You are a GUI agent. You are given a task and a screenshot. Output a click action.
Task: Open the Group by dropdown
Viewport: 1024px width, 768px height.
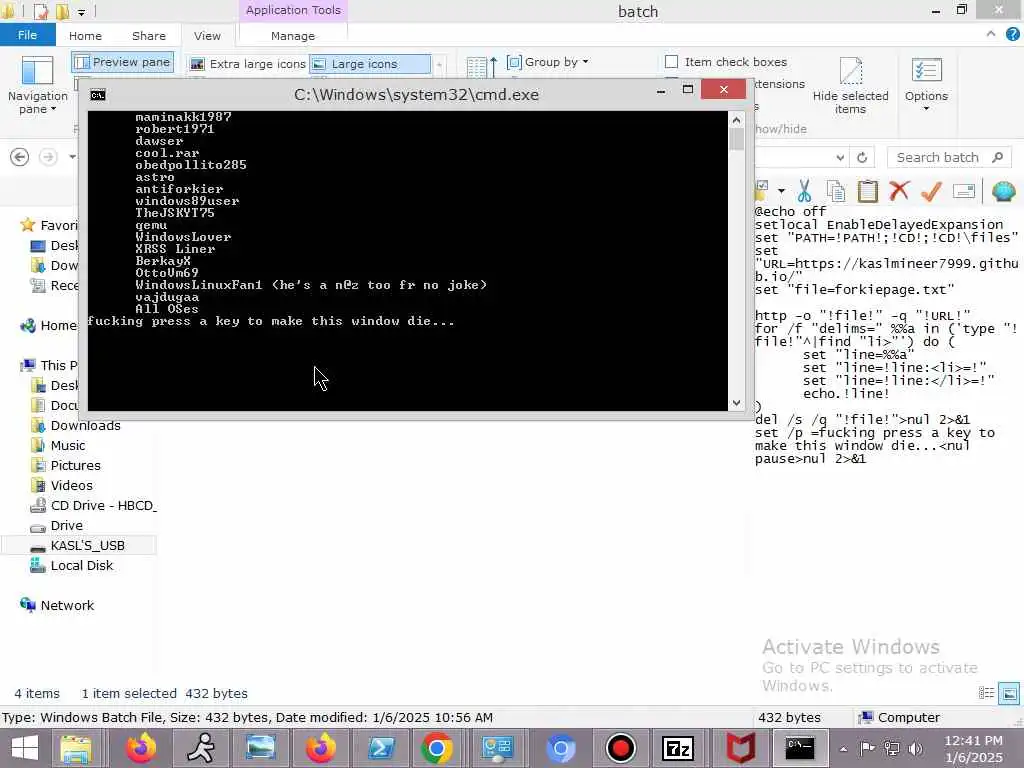[548, 62]
